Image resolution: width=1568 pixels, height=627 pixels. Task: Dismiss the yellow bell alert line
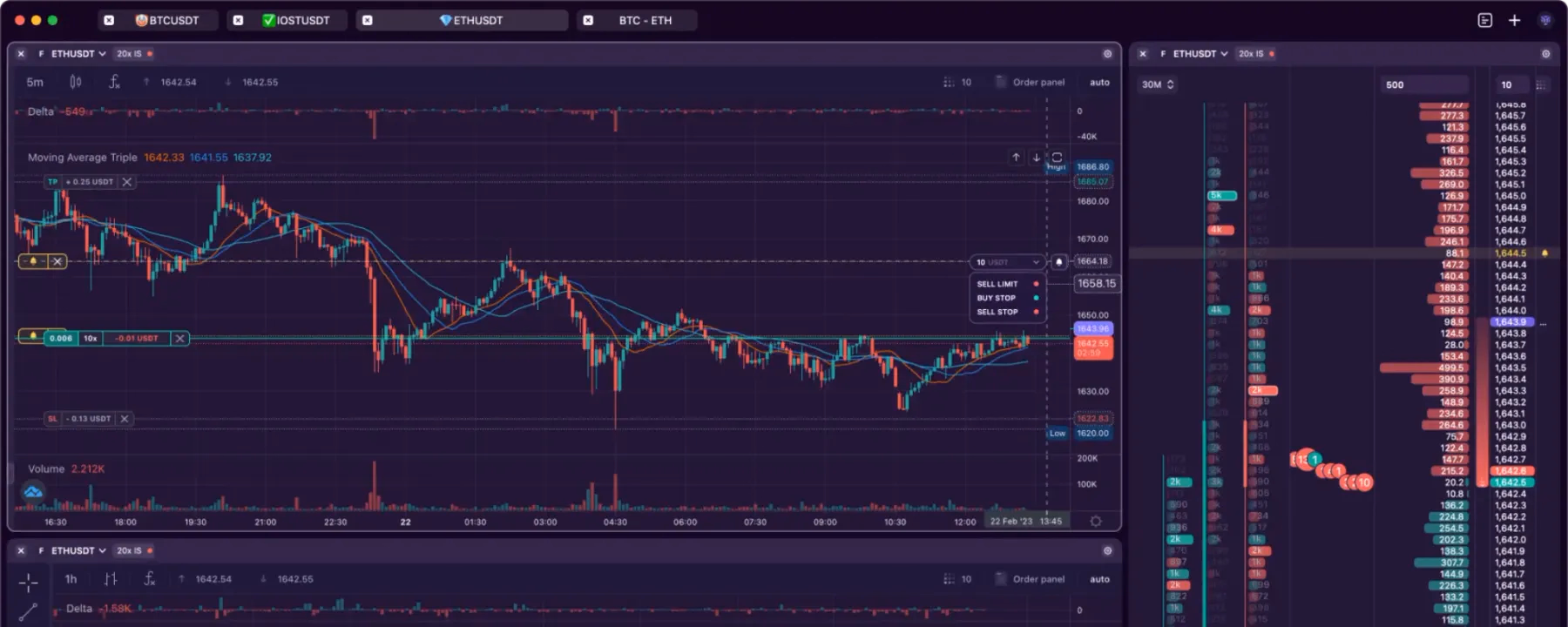57,261
